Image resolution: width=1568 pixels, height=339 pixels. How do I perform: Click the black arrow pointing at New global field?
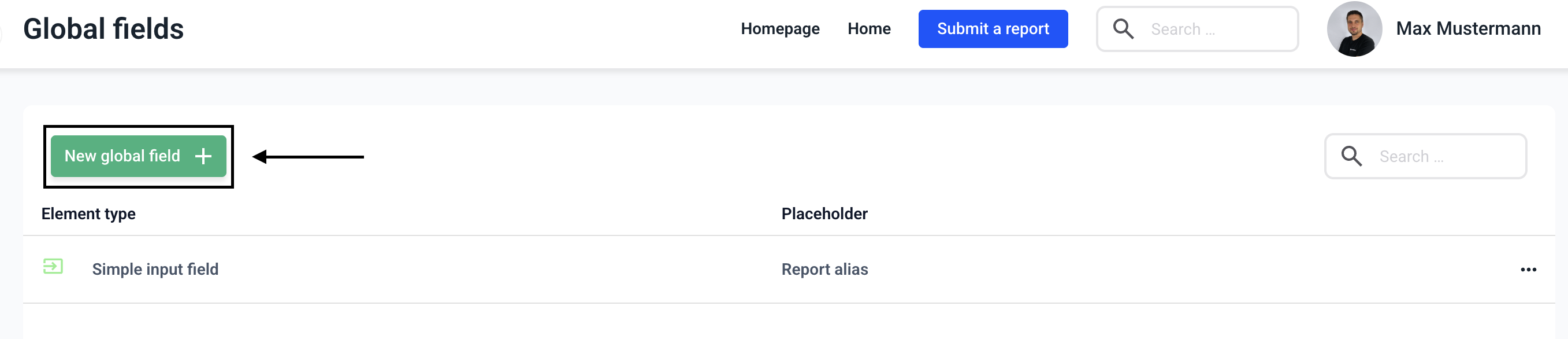tap(308, 157)
